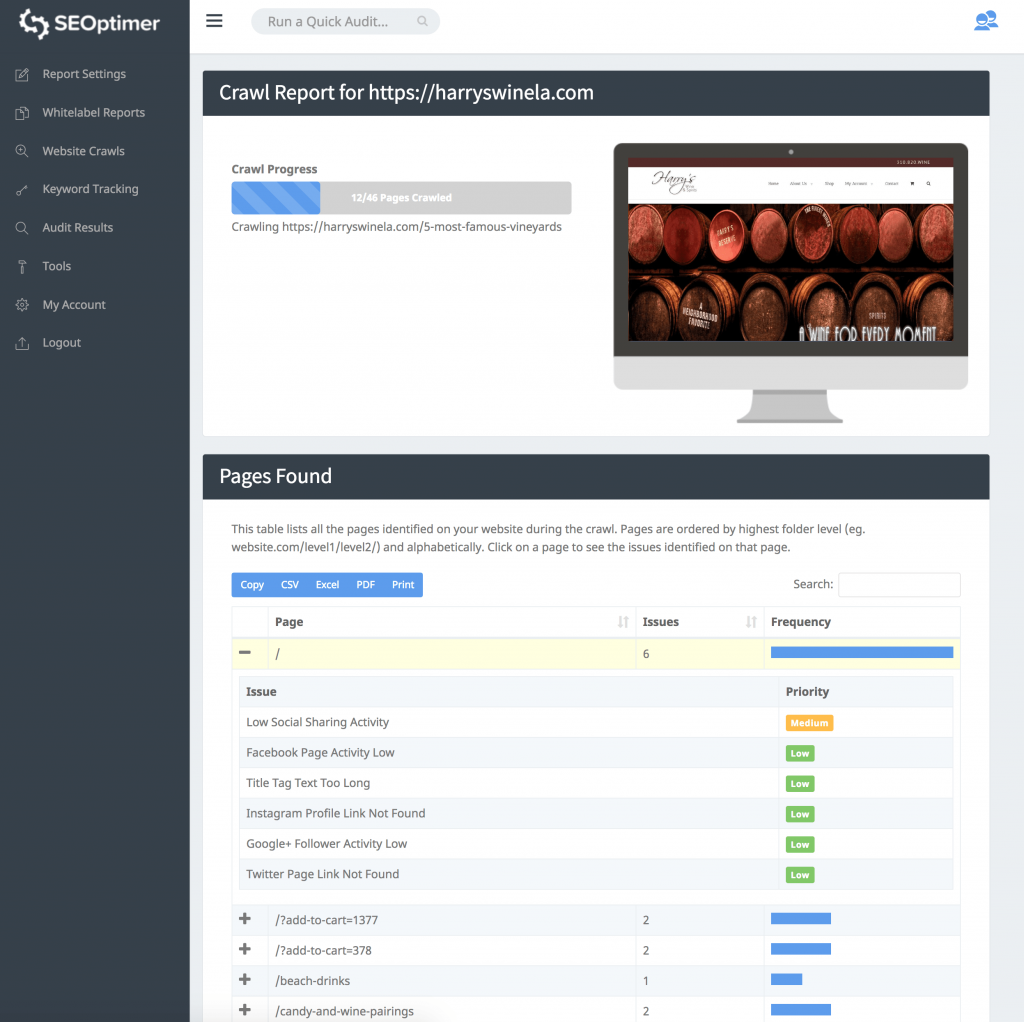Expand the /candy-and-wine-pairings row

click(x=245, y=1010)
